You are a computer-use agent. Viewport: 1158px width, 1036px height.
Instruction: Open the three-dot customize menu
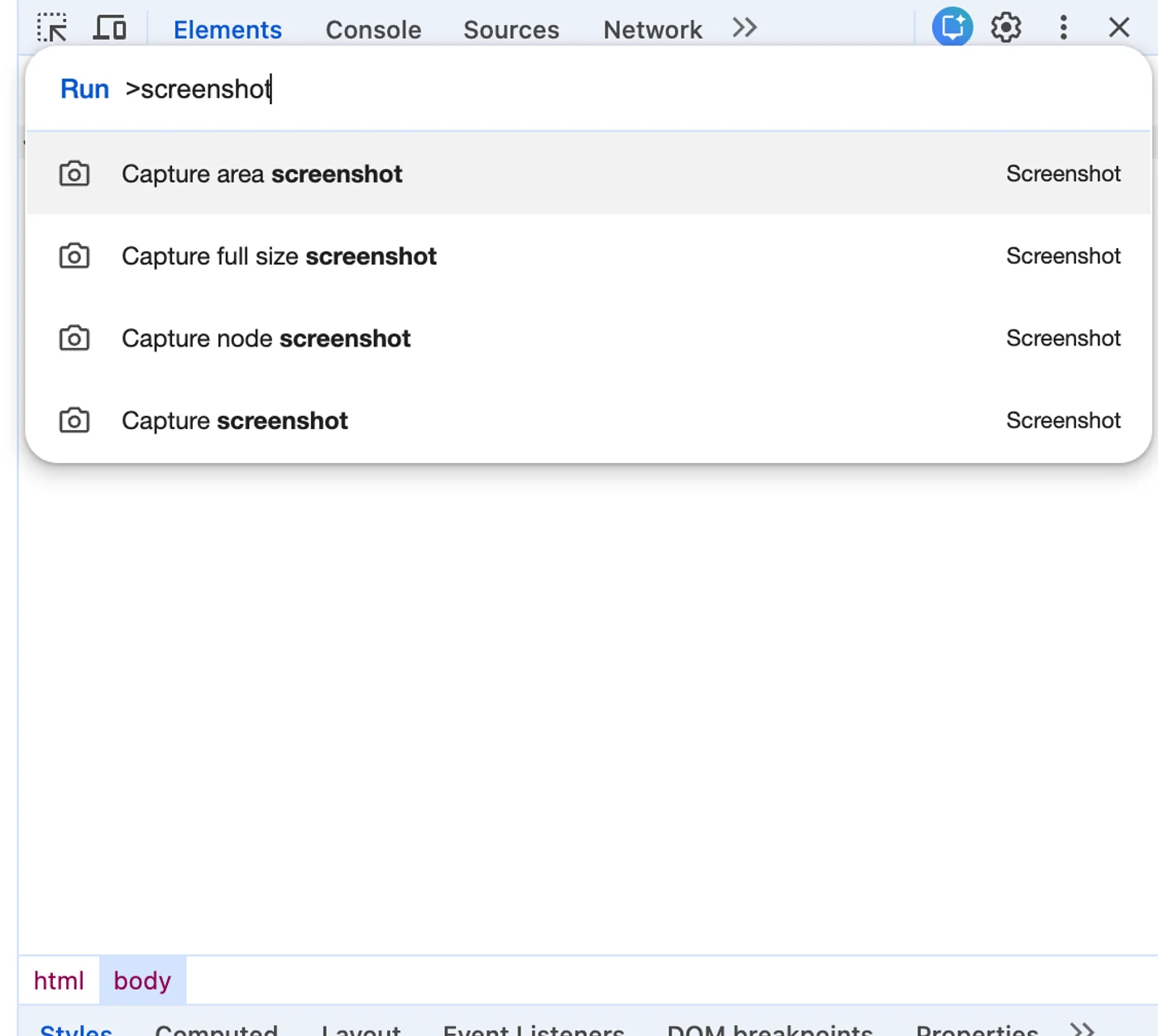coord(1064,28)
